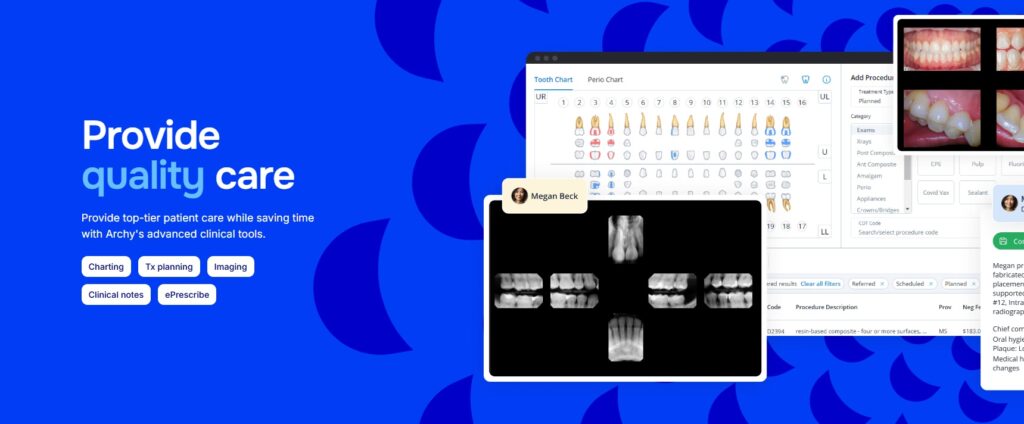This screenshot has width=1024, height=424.
Task: Click blue-marked tooth 14 side-view graphic
Action: (770, 125)
